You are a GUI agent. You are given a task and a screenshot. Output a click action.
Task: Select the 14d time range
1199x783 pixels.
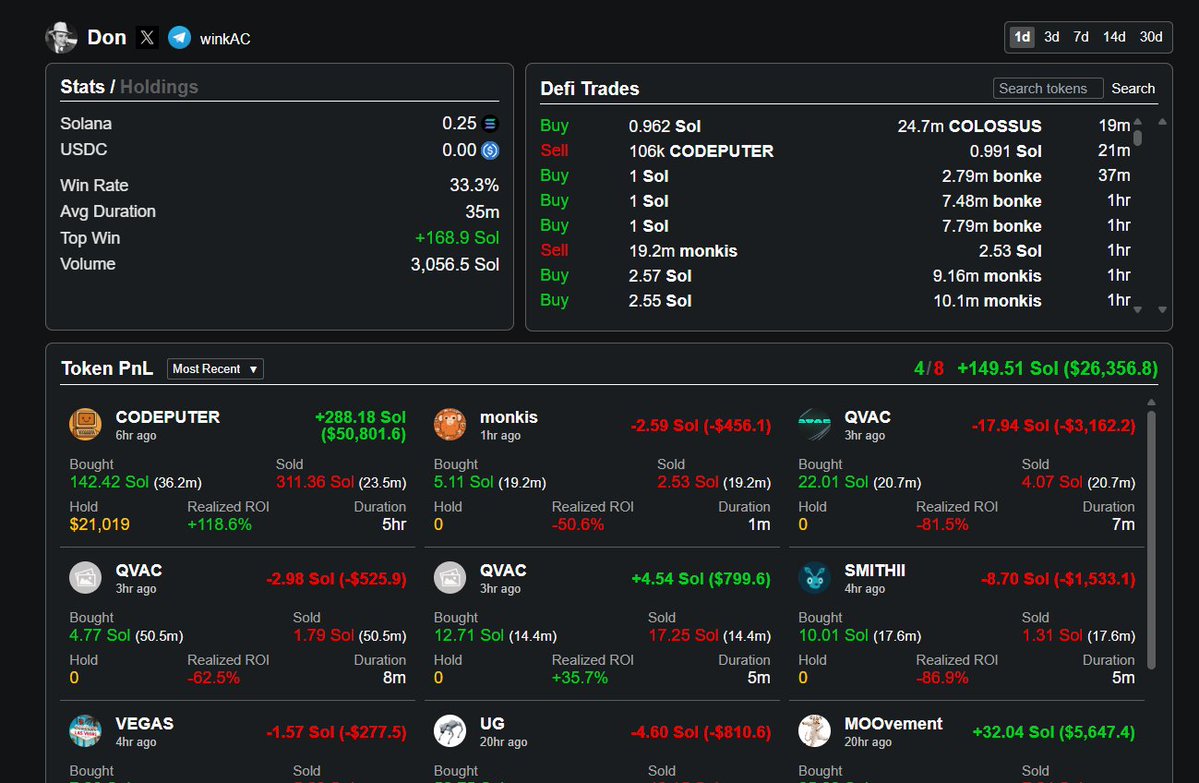pyautogui.click(x=1114, y=37)
